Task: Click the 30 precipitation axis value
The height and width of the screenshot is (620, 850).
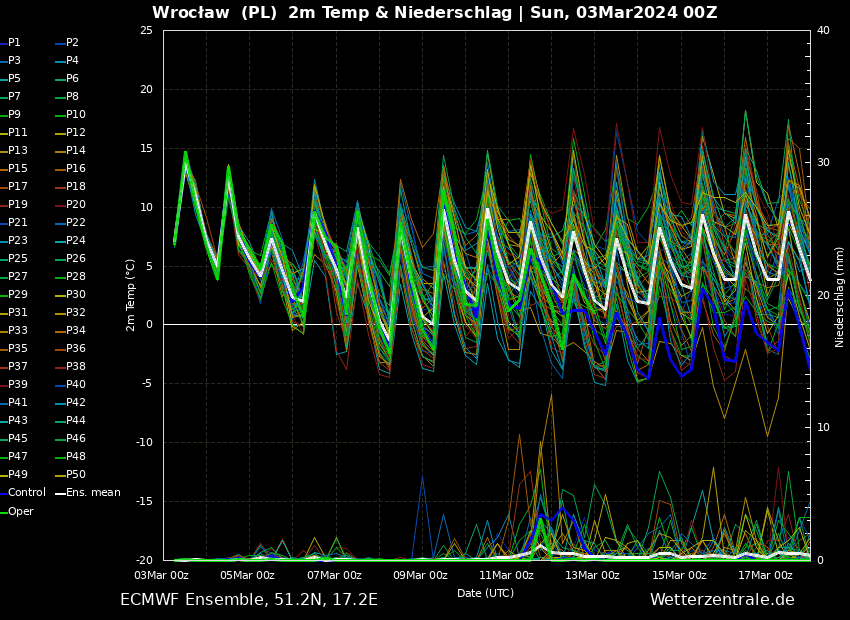Action: [823, 163]
